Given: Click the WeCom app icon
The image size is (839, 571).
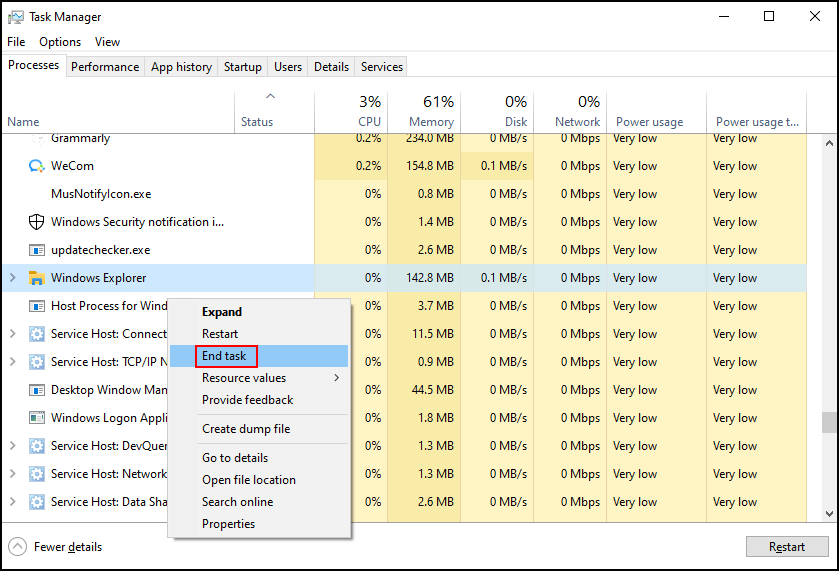Looking at the screenshot, I should tap(36, 166).
